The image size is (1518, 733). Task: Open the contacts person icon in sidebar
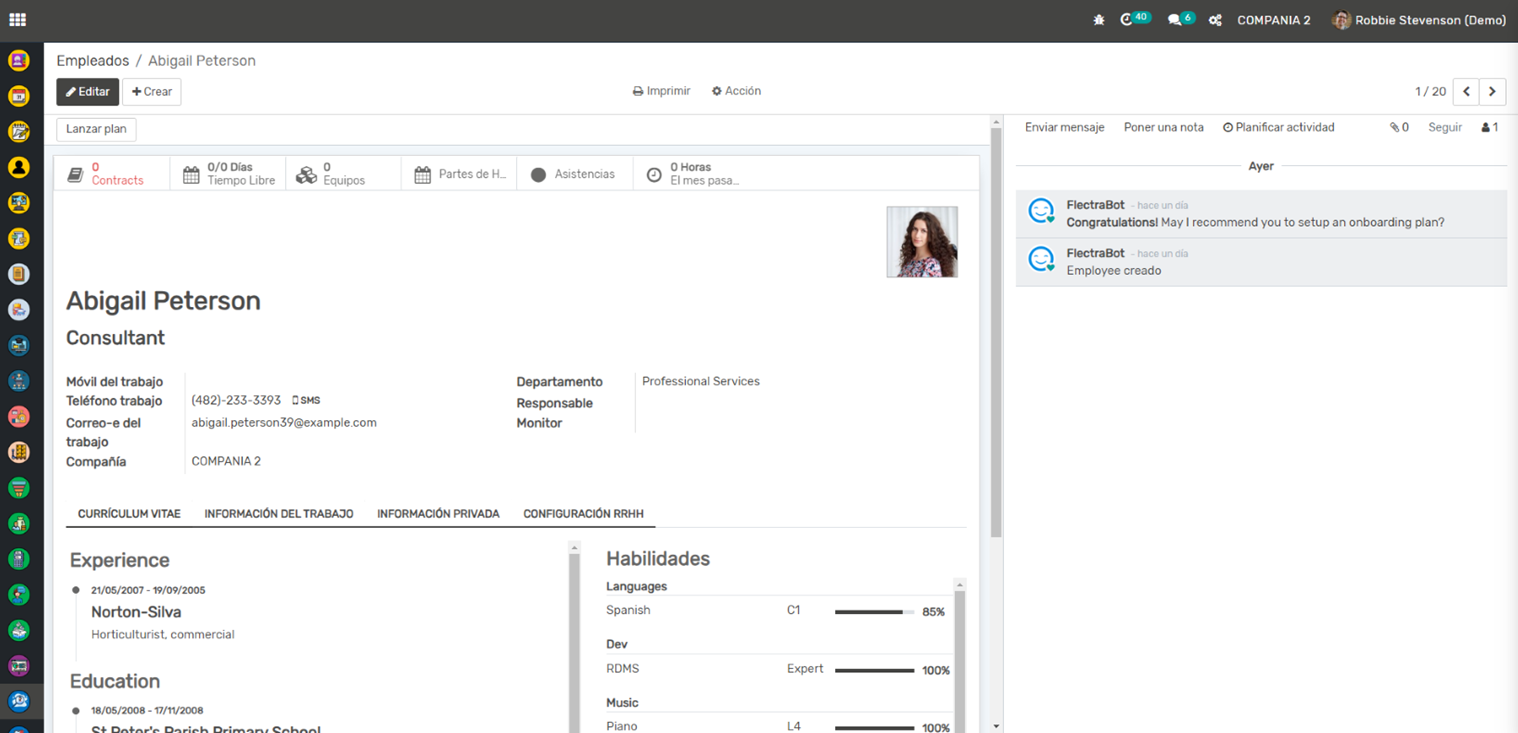(18, 167)
